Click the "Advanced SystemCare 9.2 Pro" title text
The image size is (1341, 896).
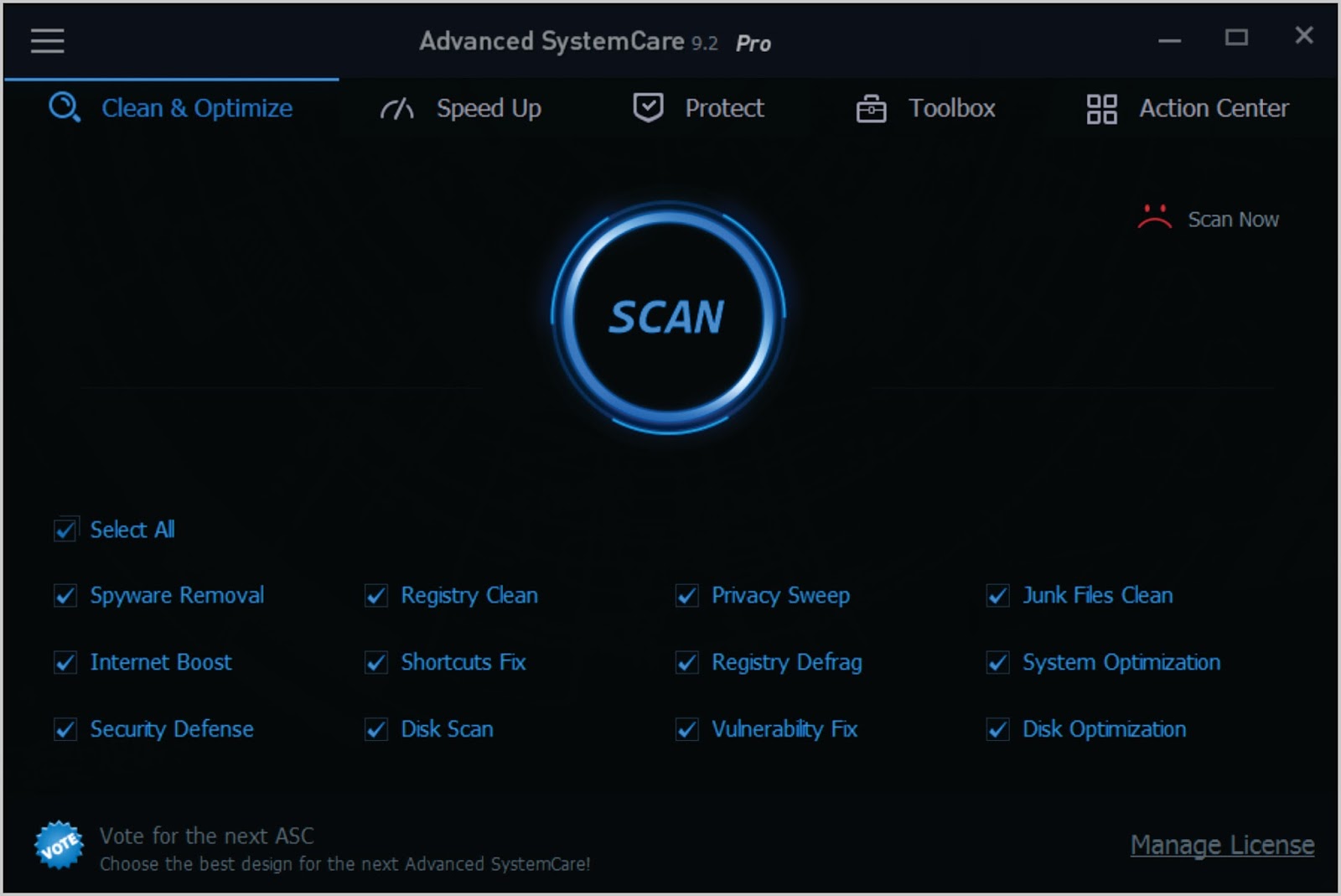click(x=595, y=41)
